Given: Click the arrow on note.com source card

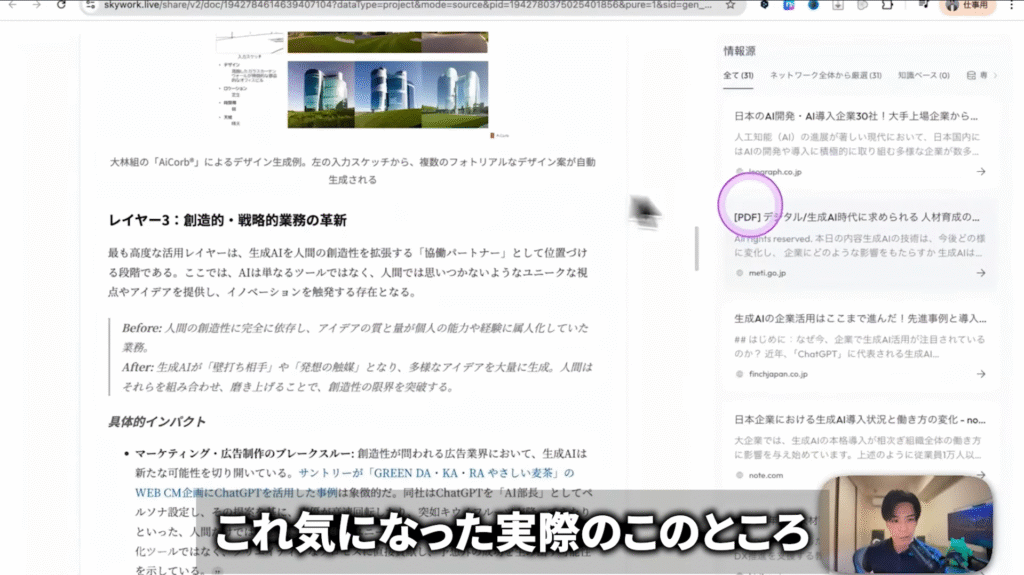Looking at the screenshot, I should [980, 475].
